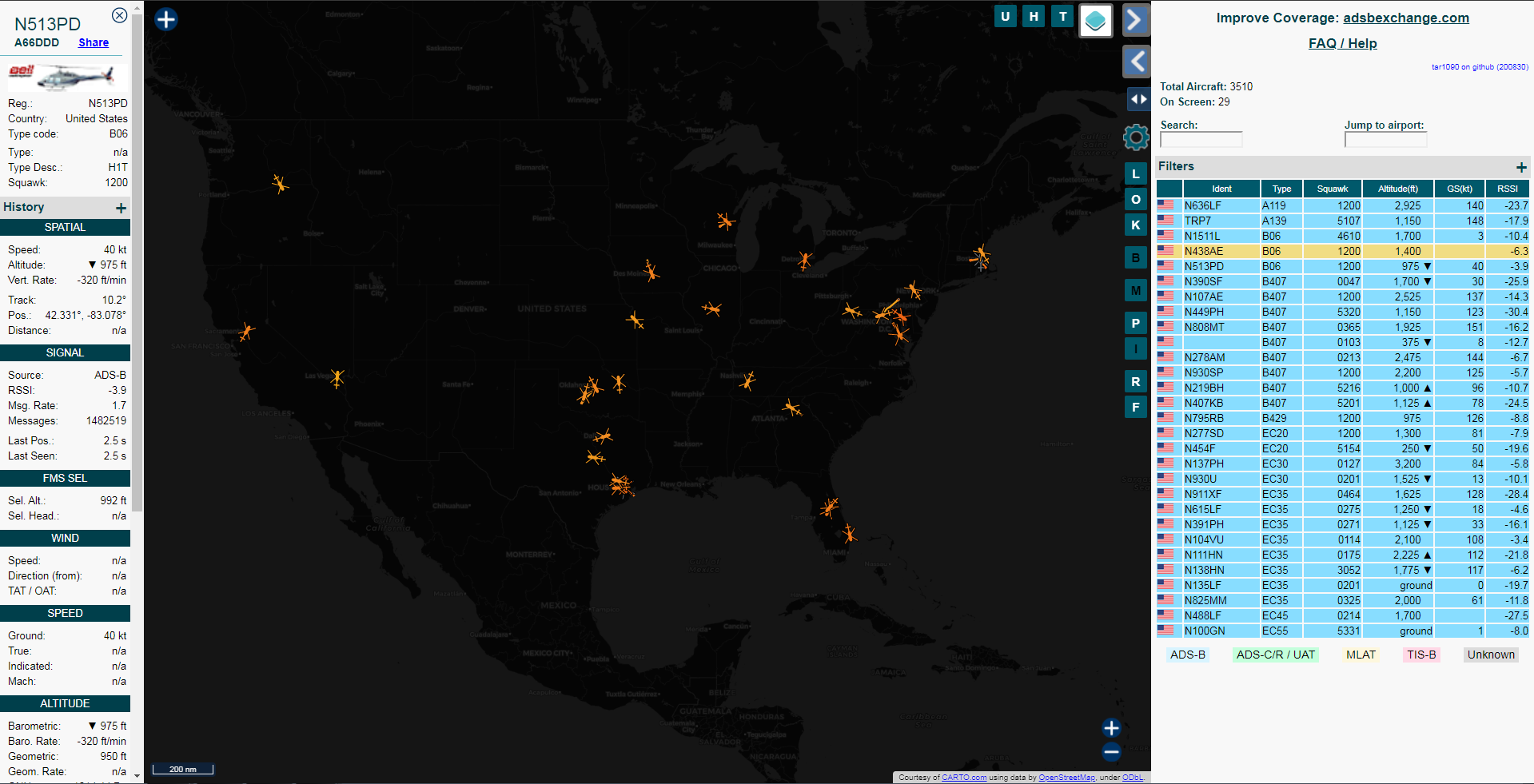Click the F map option button
The height and width of the screenshot is (784, 1534).
point(1136,407)
